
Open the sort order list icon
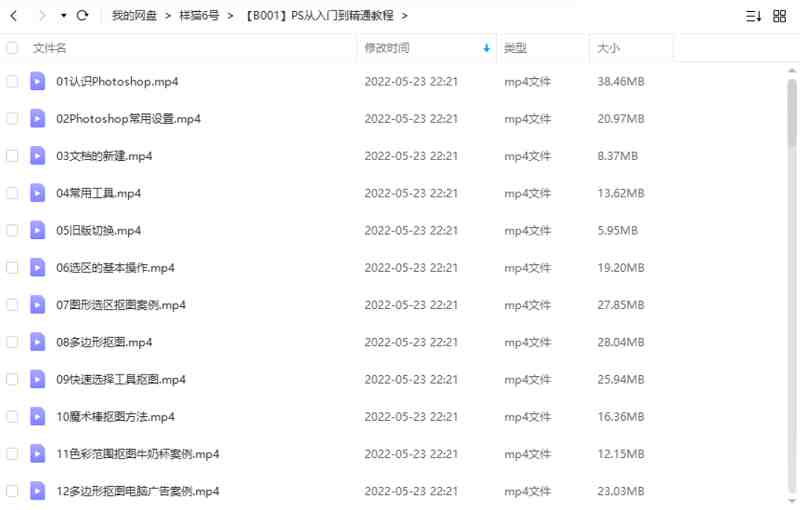coord(753,16)
